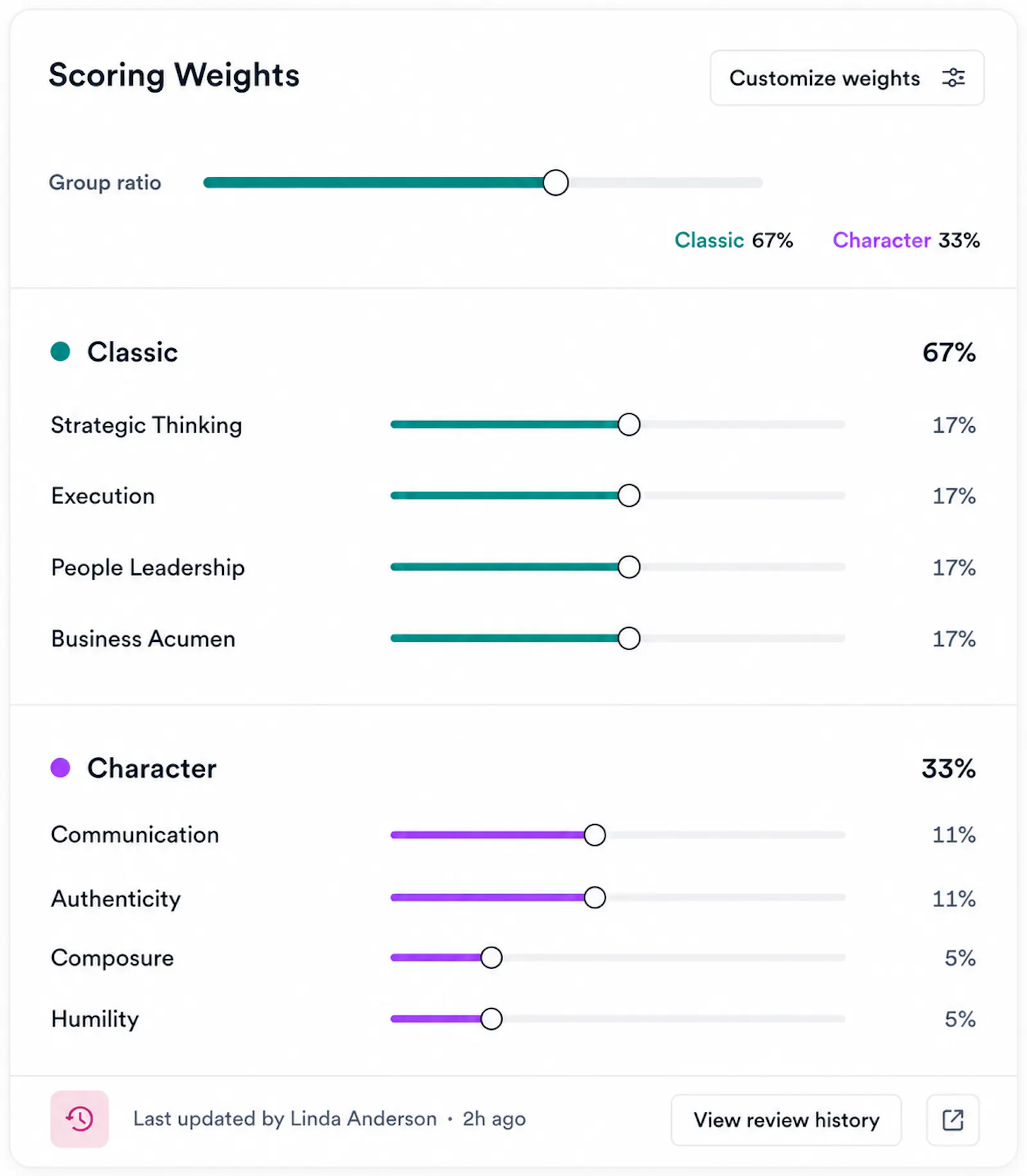Viewport: 1027px width, 1176px height.
Task: Click the Classic 67% ratio label
Action: (x=734, y=240)
